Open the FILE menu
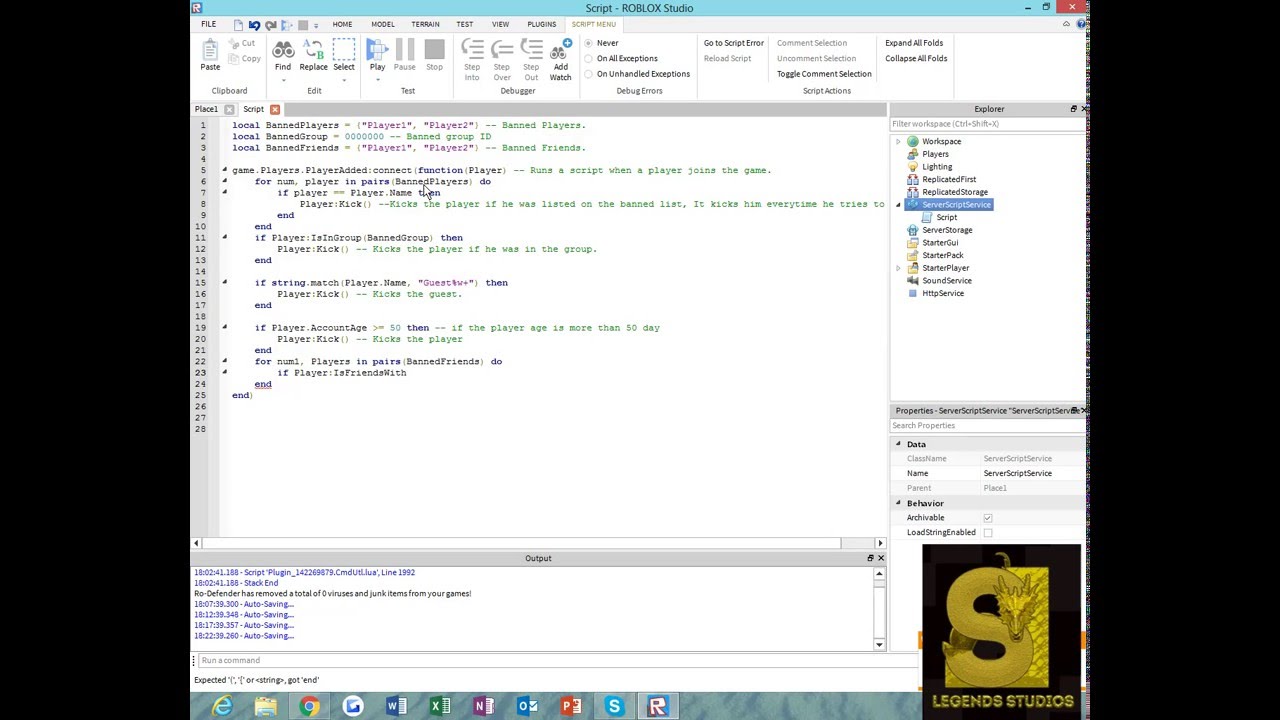 (x=208, y=24)
